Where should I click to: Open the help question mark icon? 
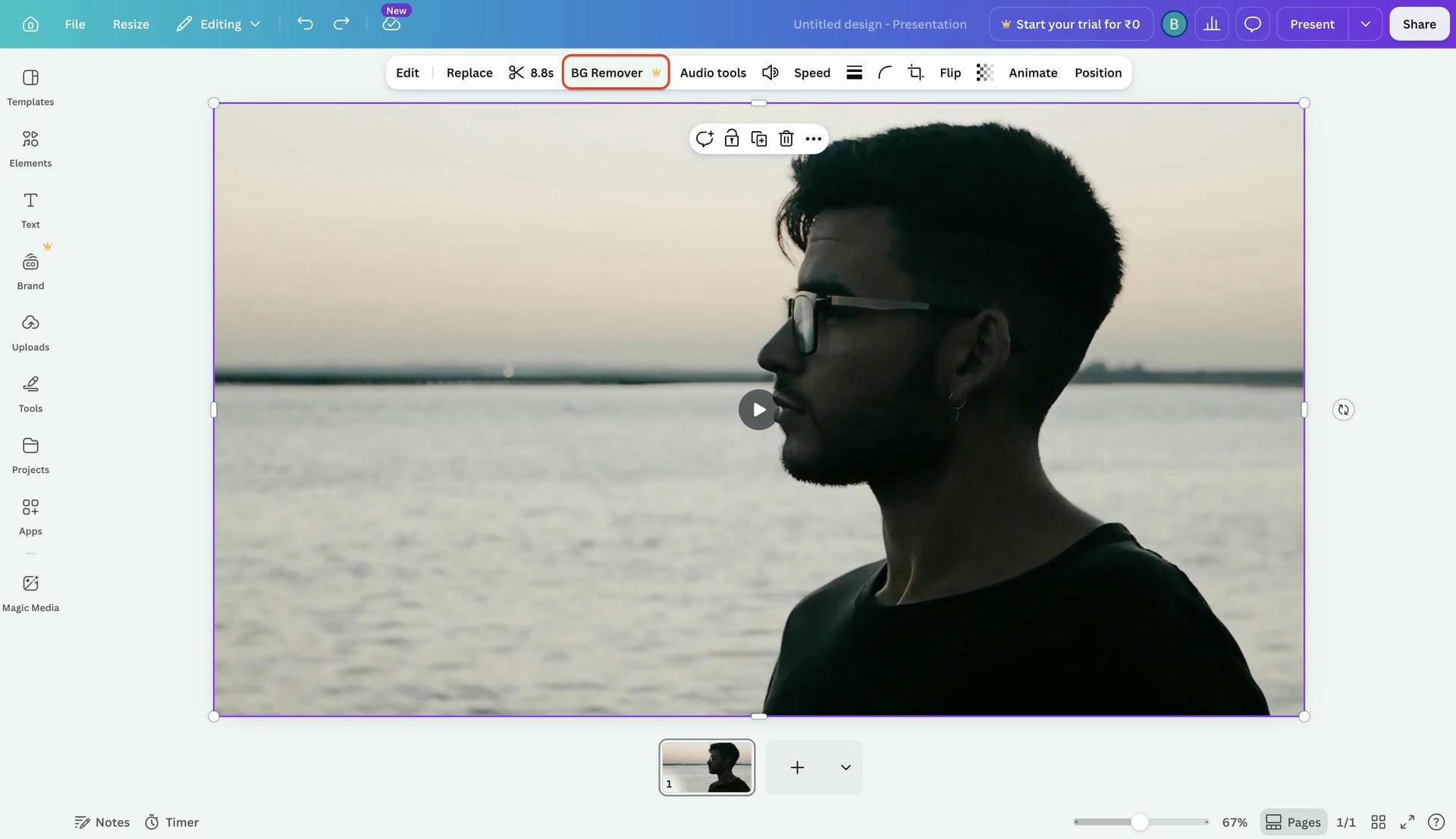click(1436, 822)
